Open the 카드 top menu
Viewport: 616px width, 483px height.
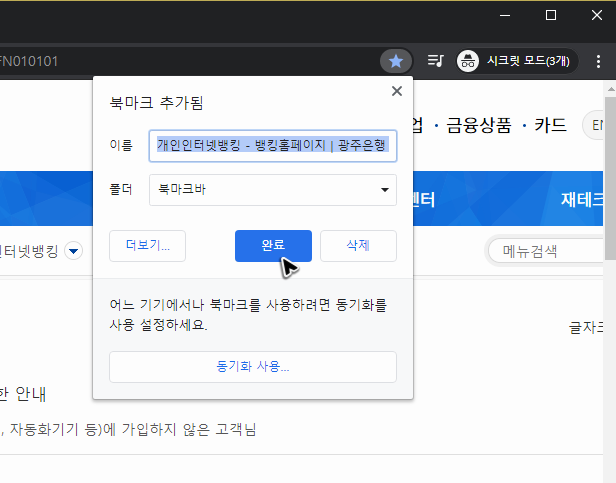(x=550, y=126)
